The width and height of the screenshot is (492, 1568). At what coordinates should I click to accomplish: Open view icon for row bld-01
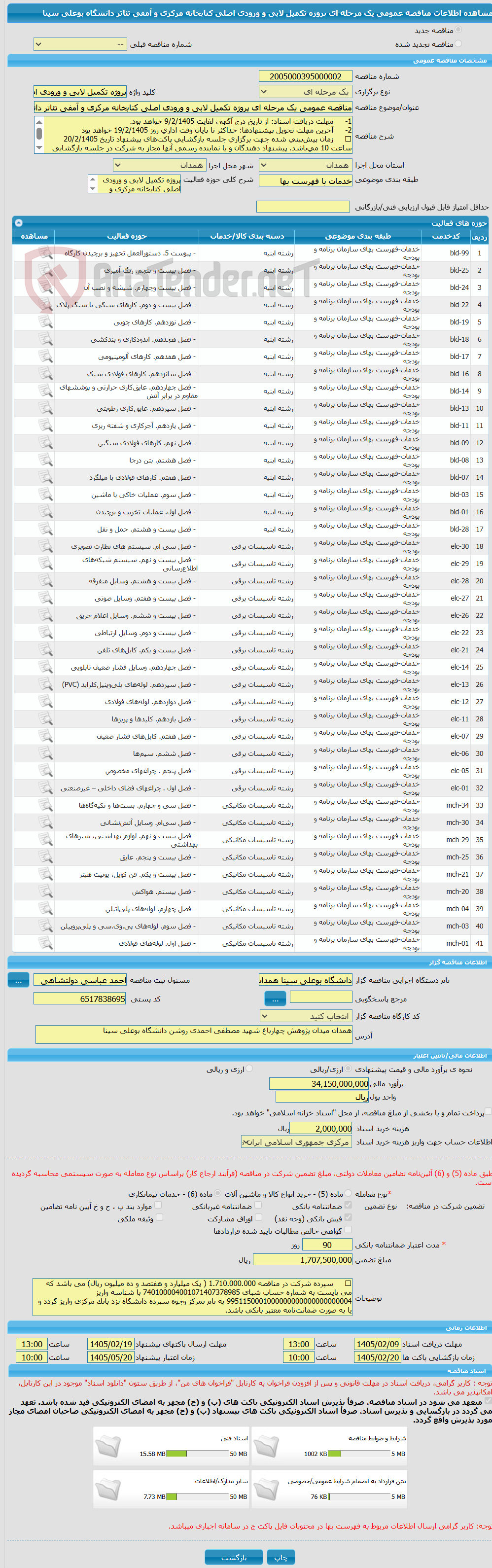click(x=45, y=511)
